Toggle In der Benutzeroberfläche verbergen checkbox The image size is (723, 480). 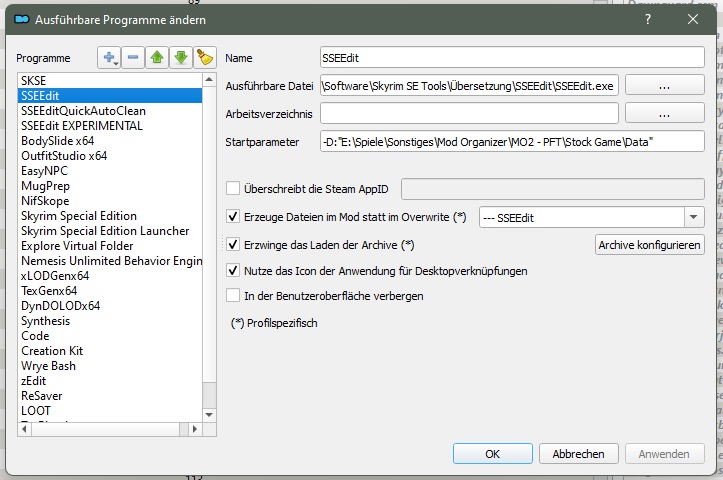[234, 296]
